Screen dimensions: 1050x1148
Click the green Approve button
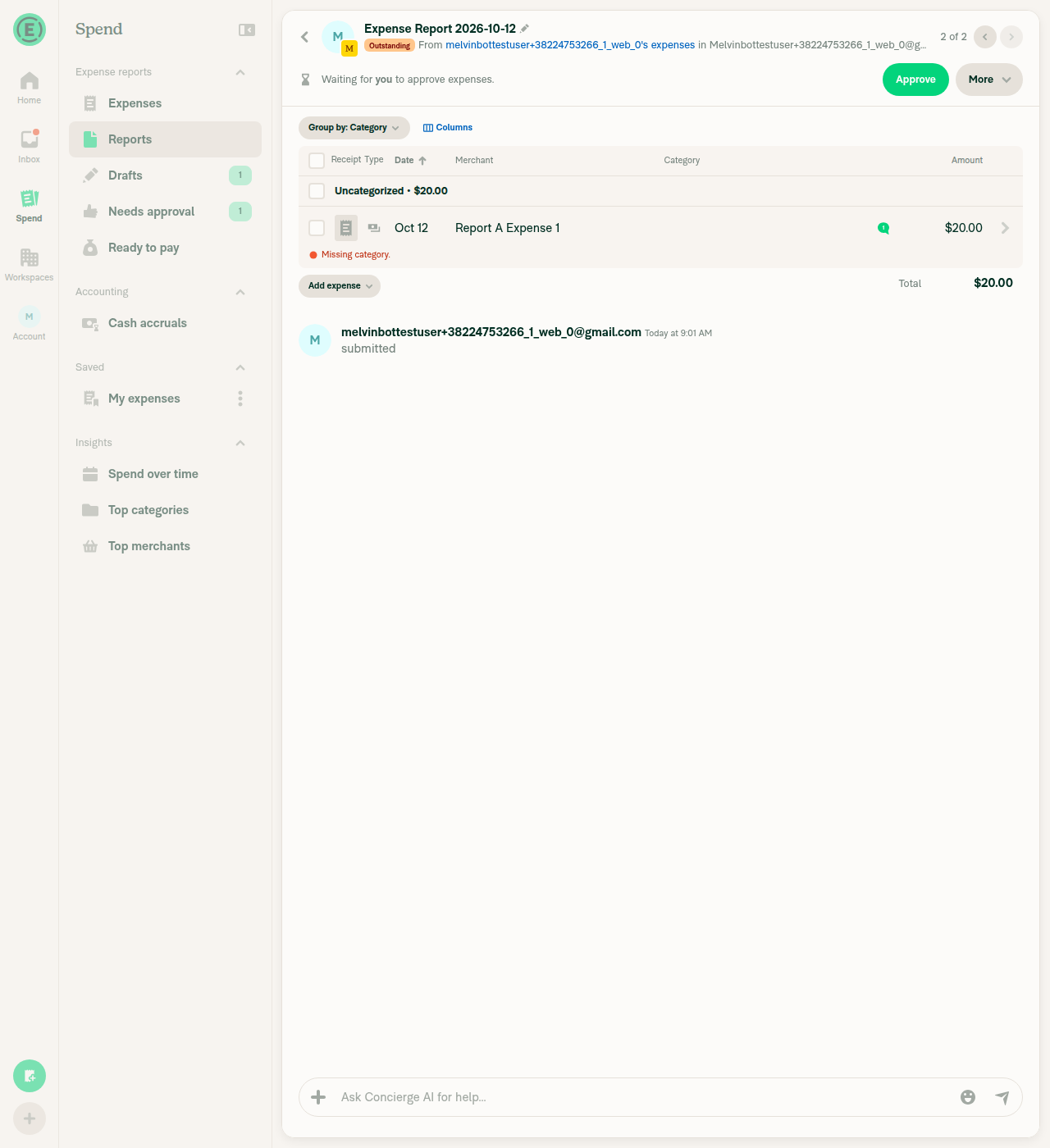[x=915, y=80]
